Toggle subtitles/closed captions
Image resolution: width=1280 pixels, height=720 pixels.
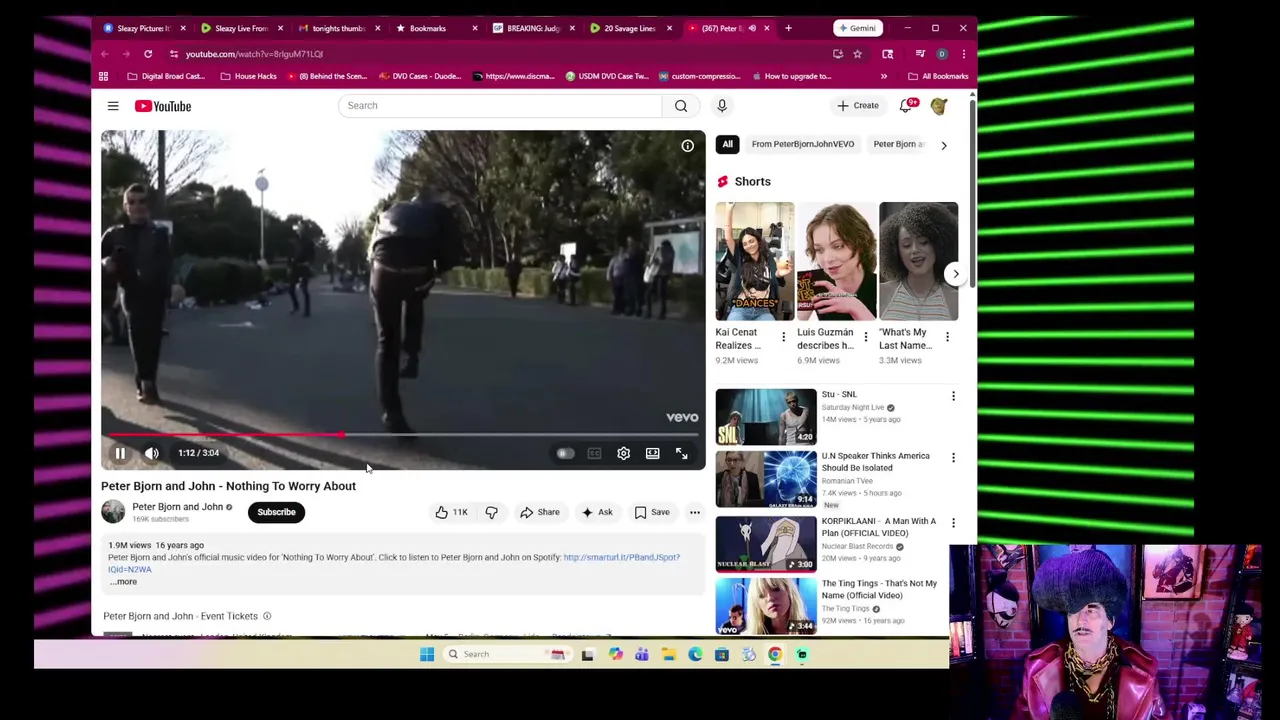(x=594, y=454)
